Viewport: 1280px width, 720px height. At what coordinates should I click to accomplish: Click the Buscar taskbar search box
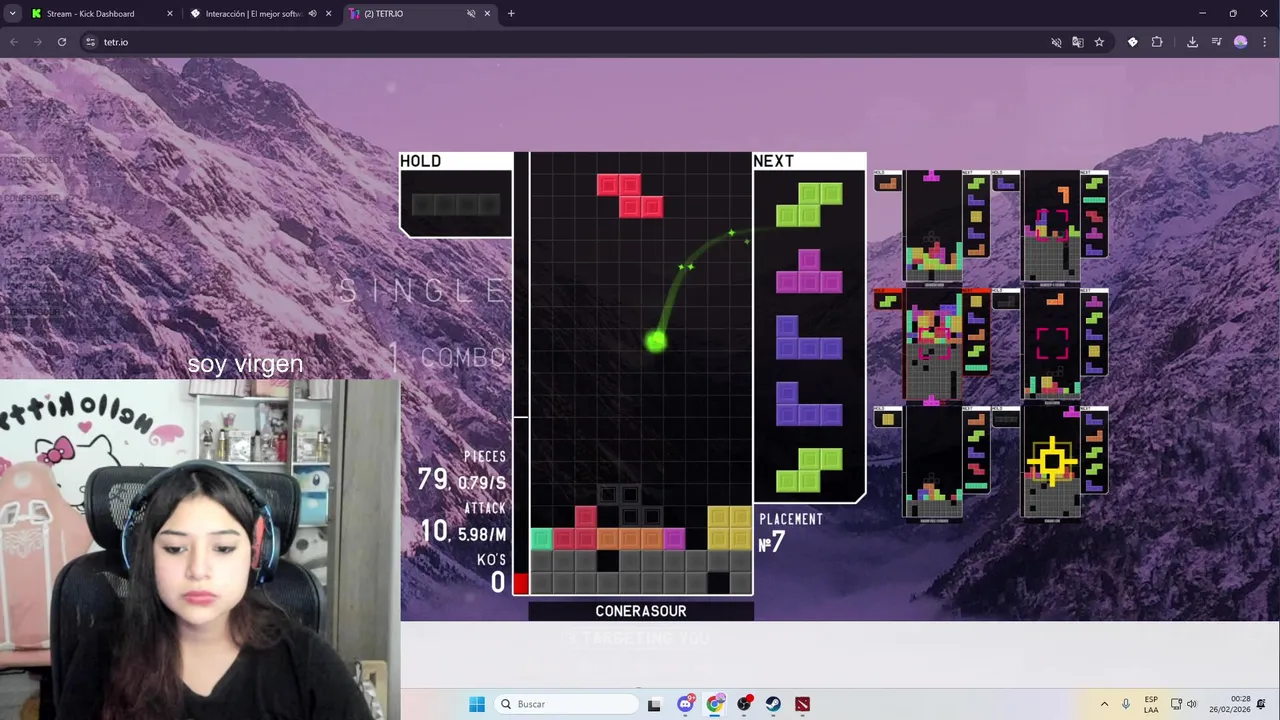pyautogui.click(x=566, y=704)
